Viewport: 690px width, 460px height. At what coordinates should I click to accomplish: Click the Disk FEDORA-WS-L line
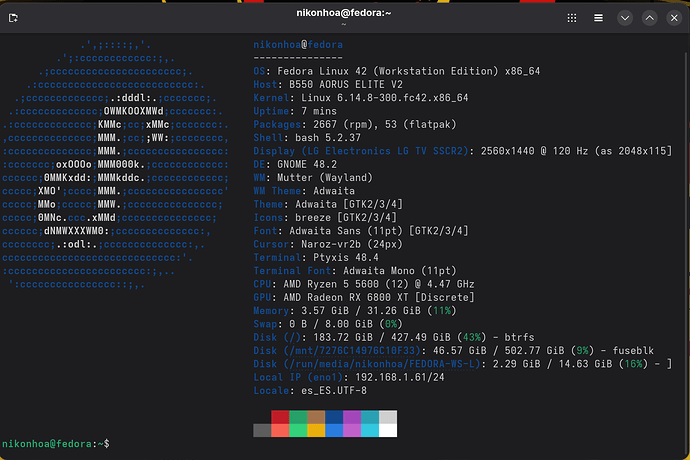[462, 364]
